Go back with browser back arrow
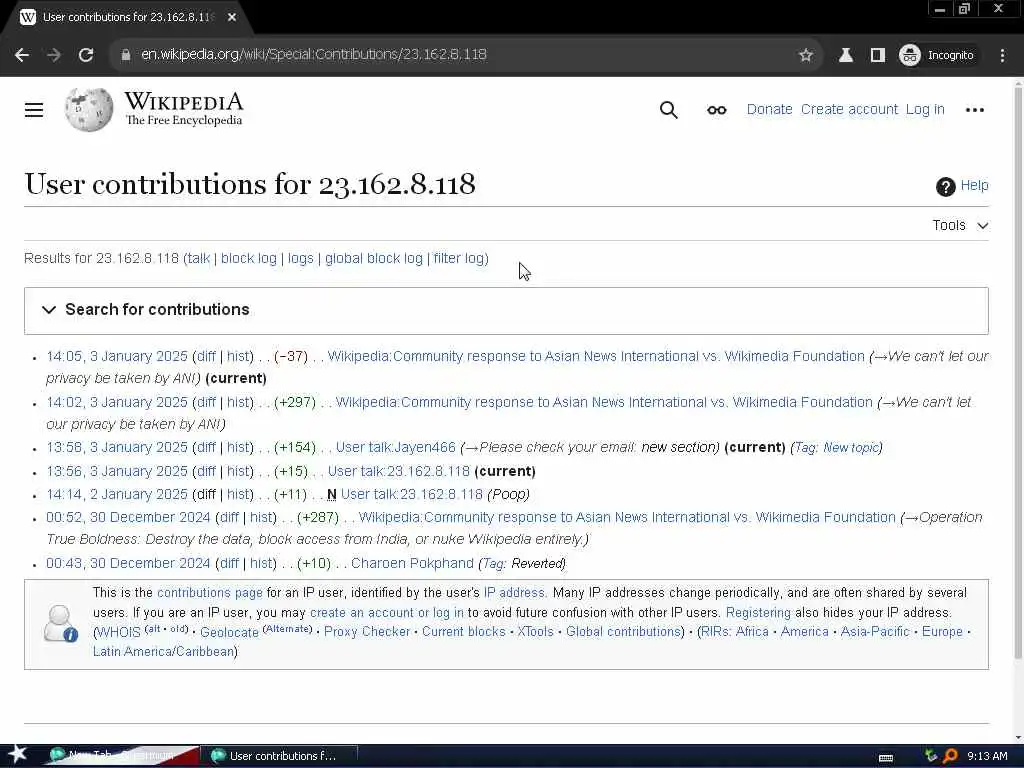The width and height of the screenshot is (1024, 768). [x=22, y=55]
